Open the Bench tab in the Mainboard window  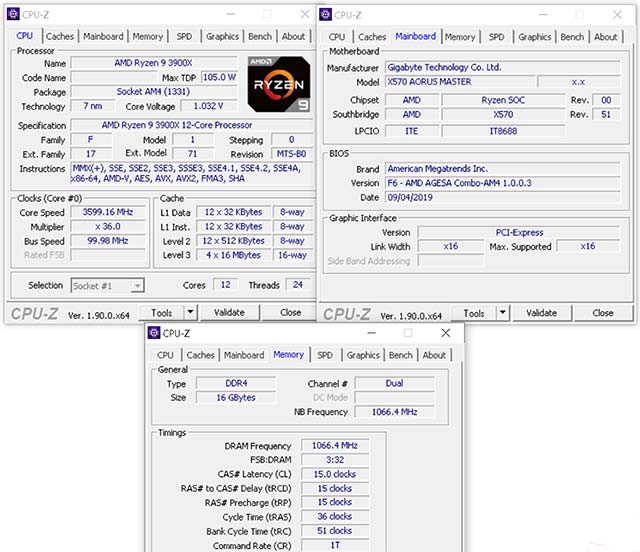(x=572, y=37)
